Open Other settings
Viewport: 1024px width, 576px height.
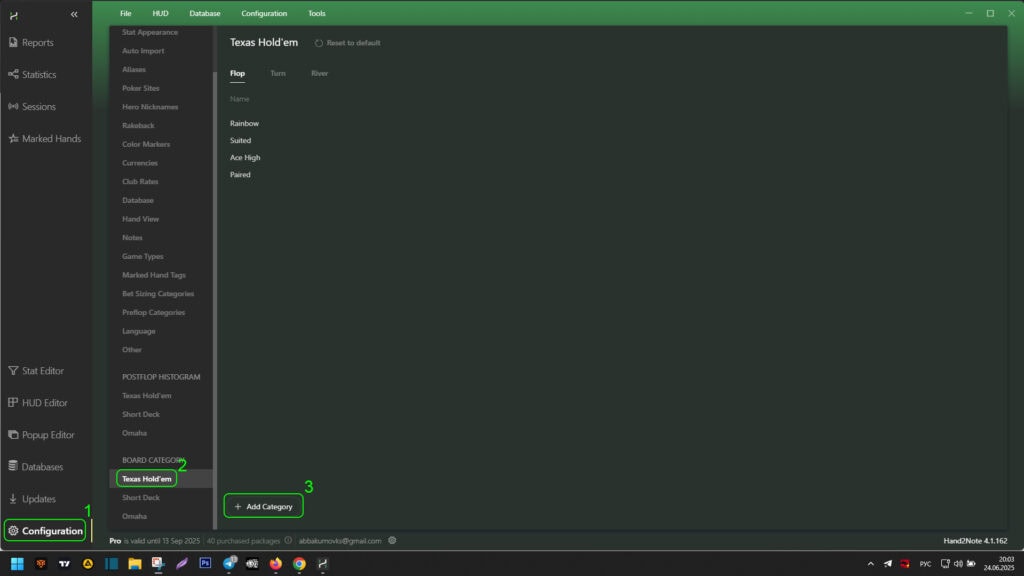point(131,350)
